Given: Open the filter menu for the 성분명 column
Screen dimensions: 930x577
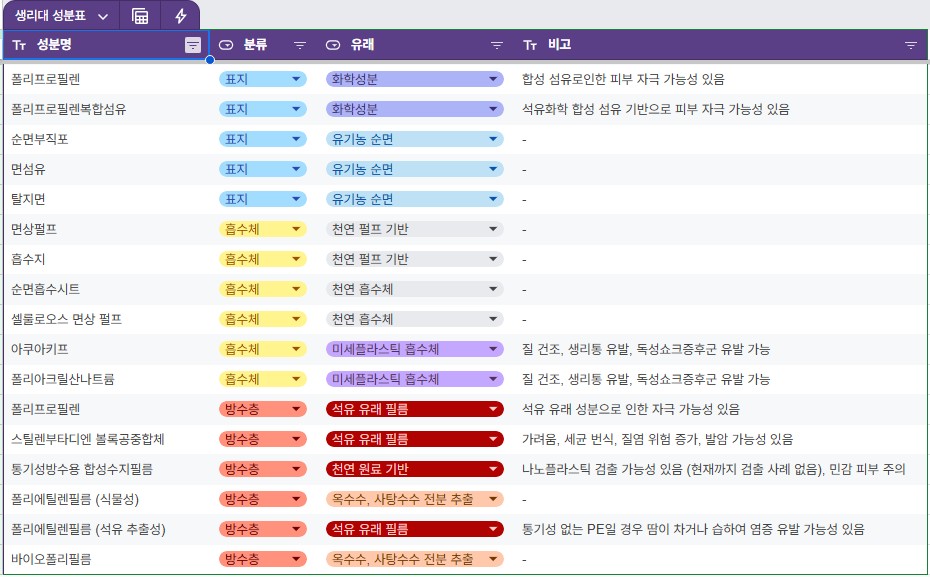Looking at the screenshot, I should tap(192, 45).
